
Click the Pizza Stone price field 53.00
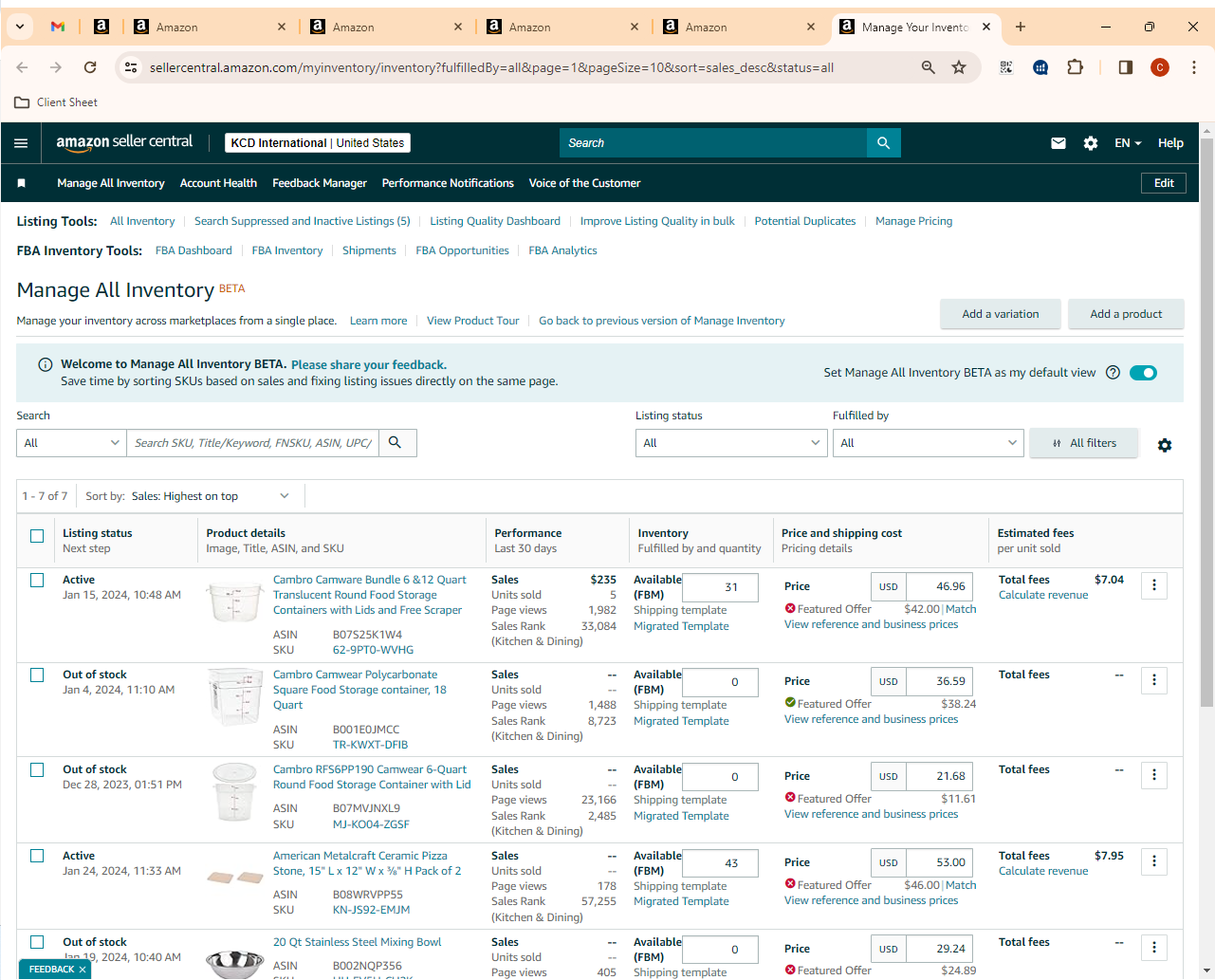pyautogui.click(x=939, y=862)
